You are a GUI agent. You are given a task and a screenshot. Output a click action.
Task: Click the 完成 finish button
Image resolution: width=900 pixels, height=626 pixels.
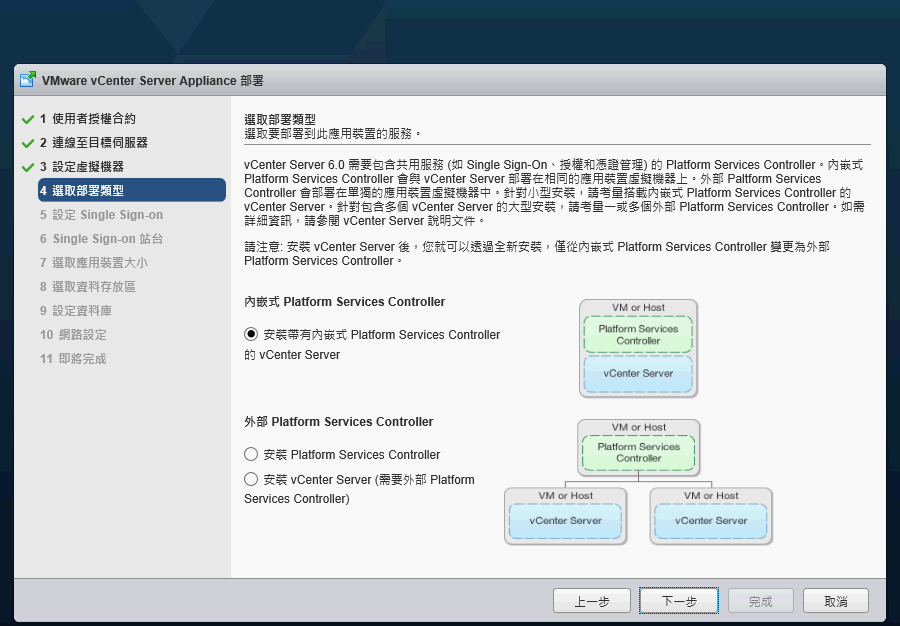click(x=761, y=601)
